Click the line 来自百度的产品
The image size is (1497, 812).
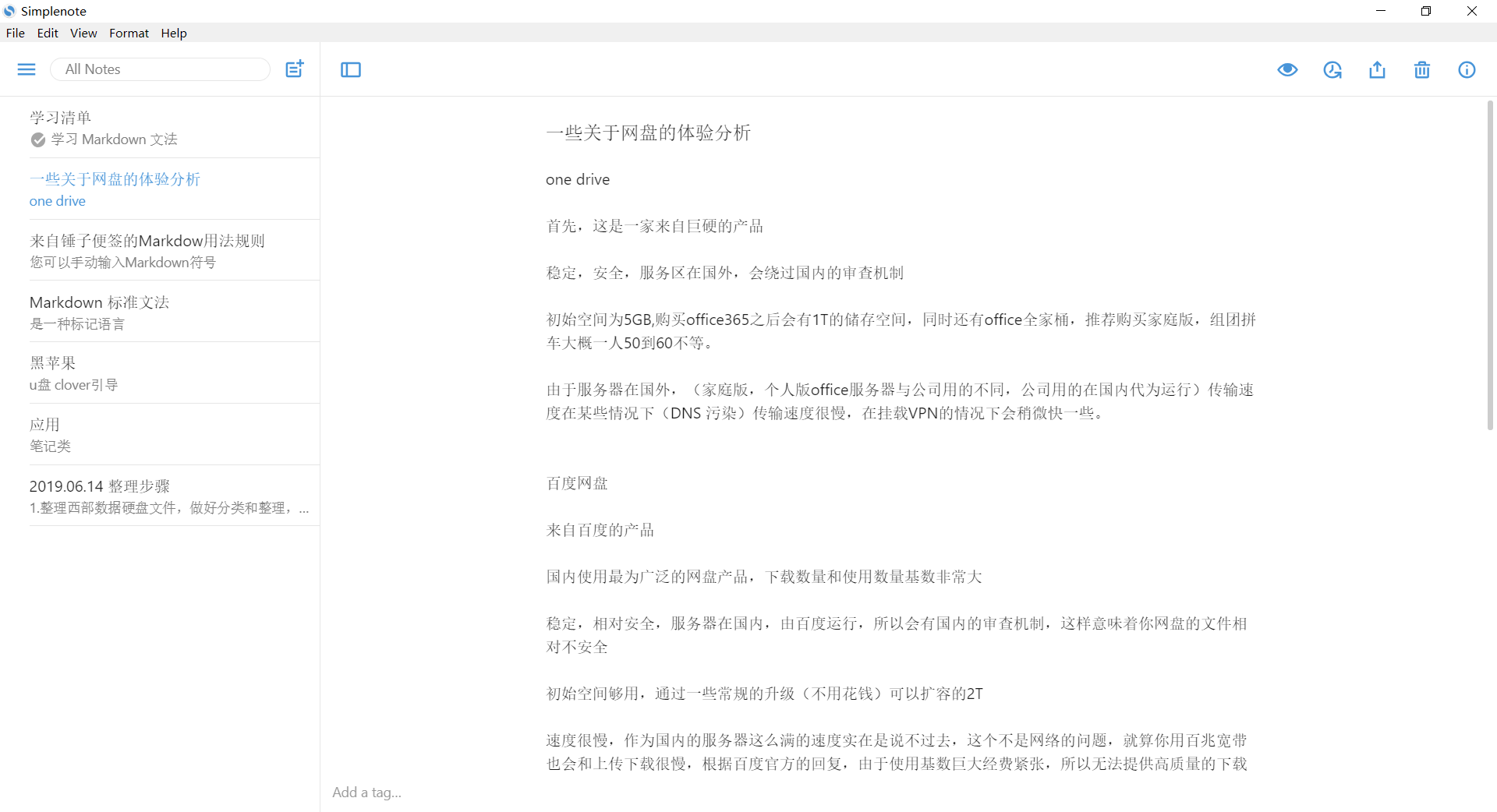(x=600, y=530)
